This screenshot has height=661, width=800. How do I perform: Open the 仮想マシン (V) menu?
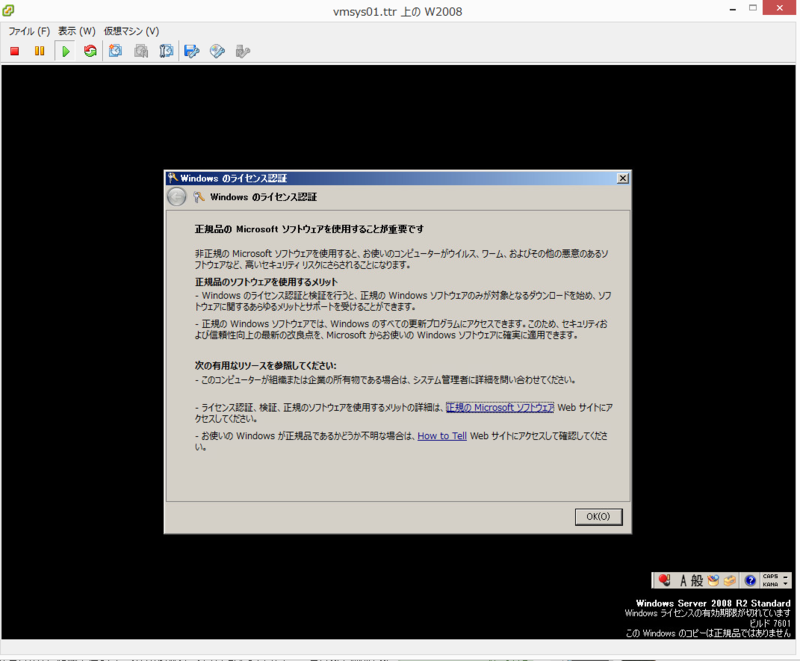click(x=132, y=31)
